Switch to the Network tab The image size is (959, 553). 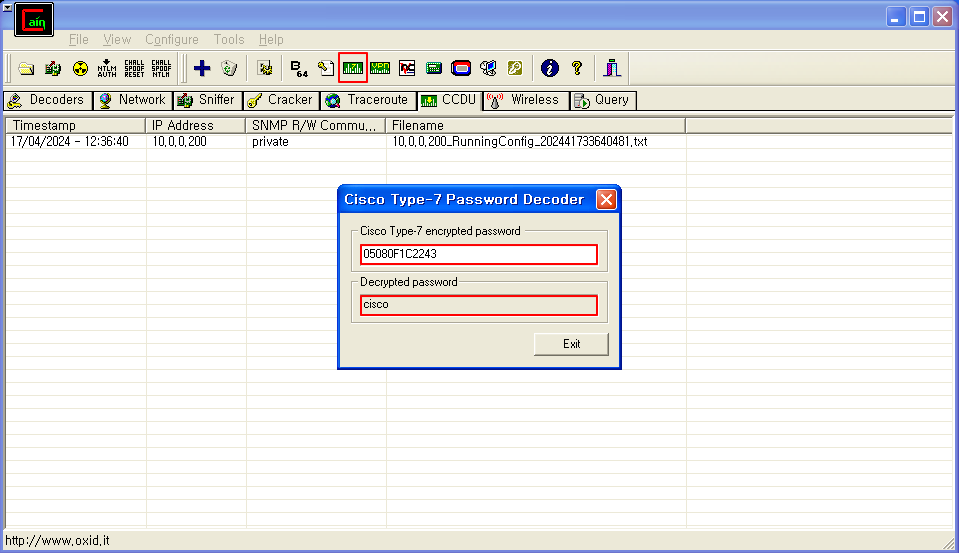(133, 100)
